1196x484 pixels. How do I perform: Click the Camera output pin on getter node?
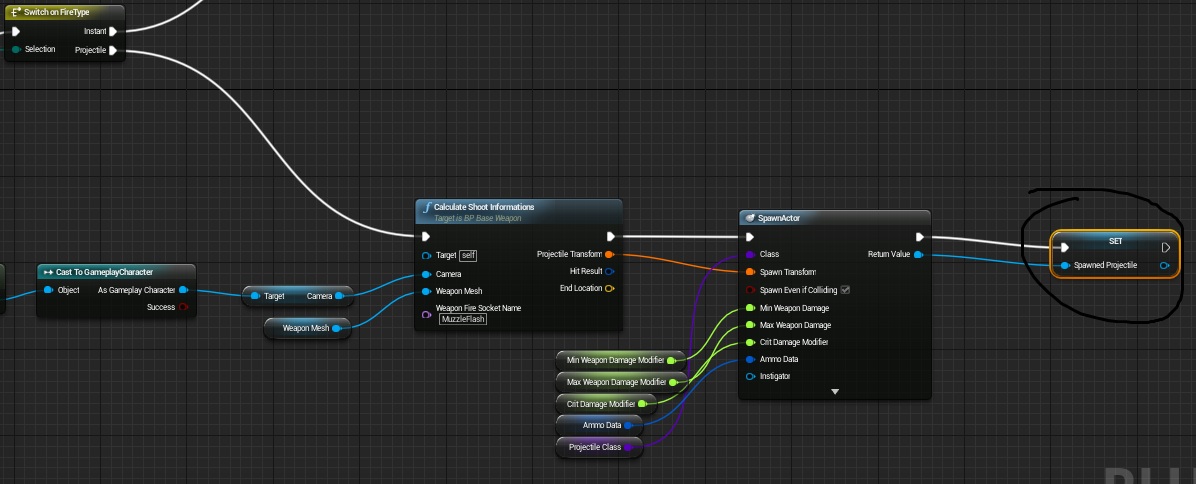(339, 296)
